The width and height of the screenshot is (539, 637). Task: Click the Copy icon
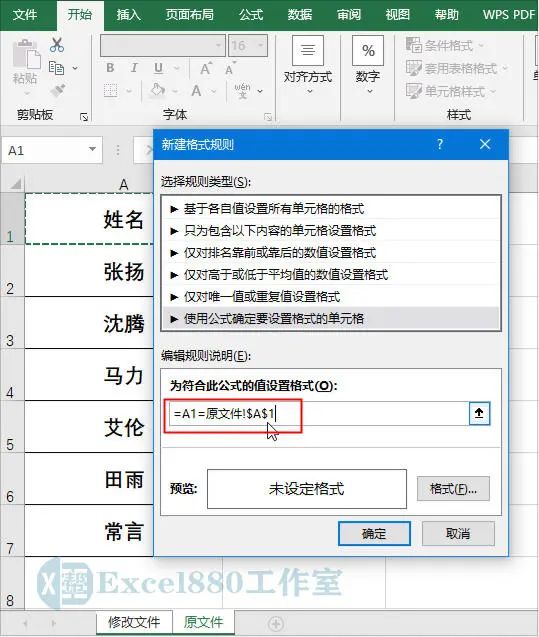(x=56, y=67)
